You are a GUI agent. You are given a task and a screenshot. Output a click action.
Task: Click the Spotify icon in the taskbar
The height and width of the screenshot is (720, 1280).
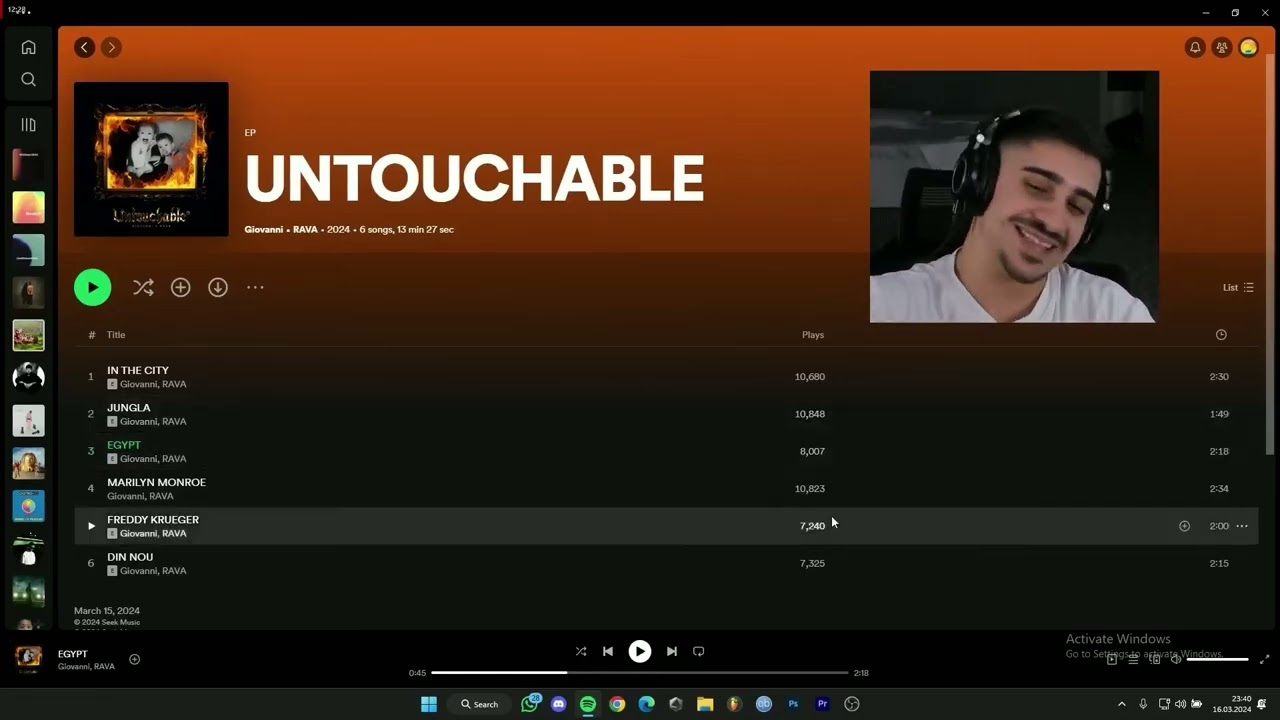588,704
